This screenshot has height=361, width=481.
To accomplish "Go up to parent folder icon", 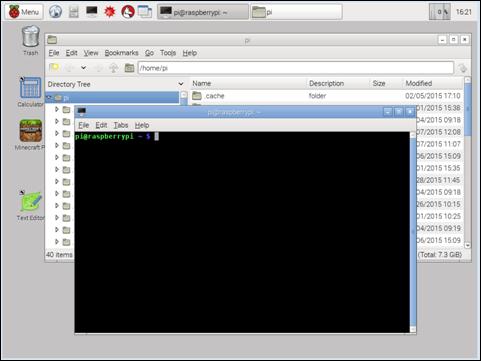I will pyautogui.click(x=114, y=68).
